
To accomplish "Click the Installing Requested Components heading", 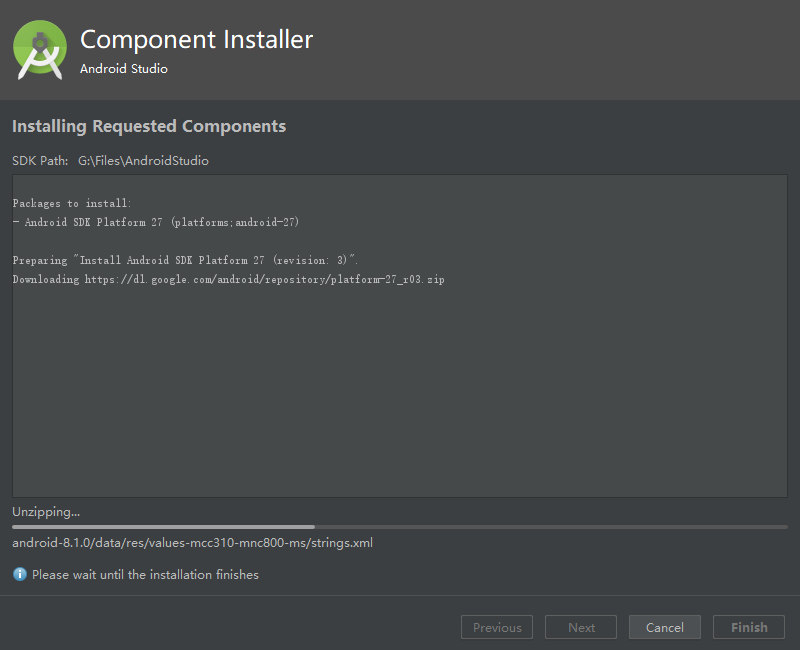I will [148, 126].
